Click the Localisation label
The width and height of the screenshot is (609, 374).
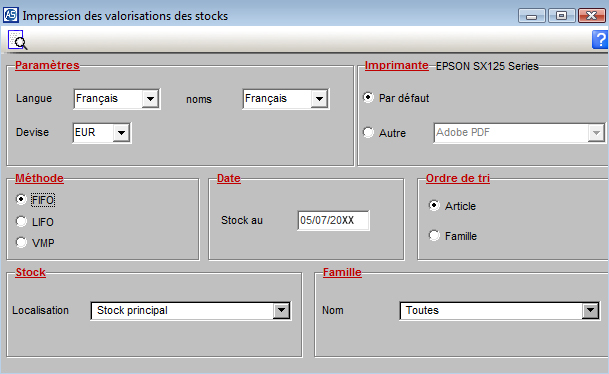40,310
